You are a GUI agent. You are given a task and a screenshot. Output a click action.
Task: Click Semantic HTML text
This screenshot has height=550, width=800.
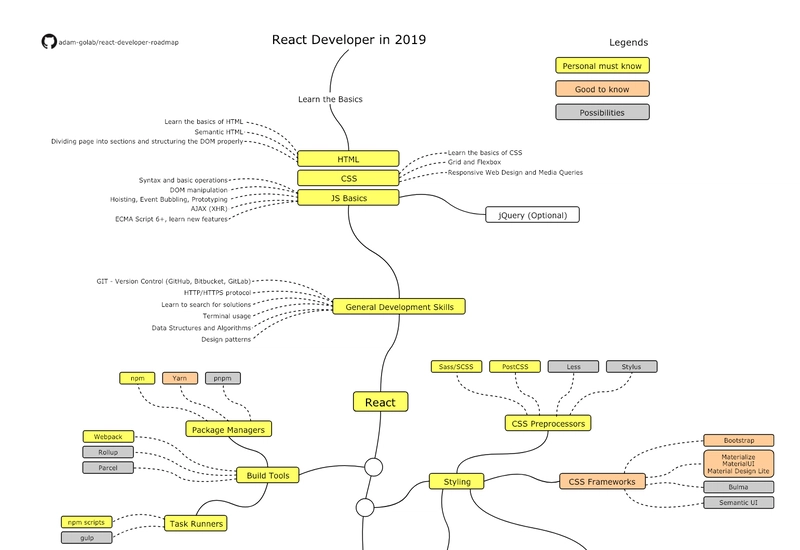[x=218, y=132]
